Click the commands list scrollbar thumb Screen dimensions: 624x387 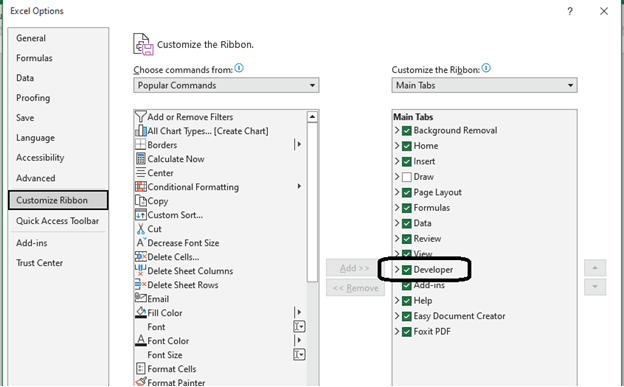click(312, 202)
